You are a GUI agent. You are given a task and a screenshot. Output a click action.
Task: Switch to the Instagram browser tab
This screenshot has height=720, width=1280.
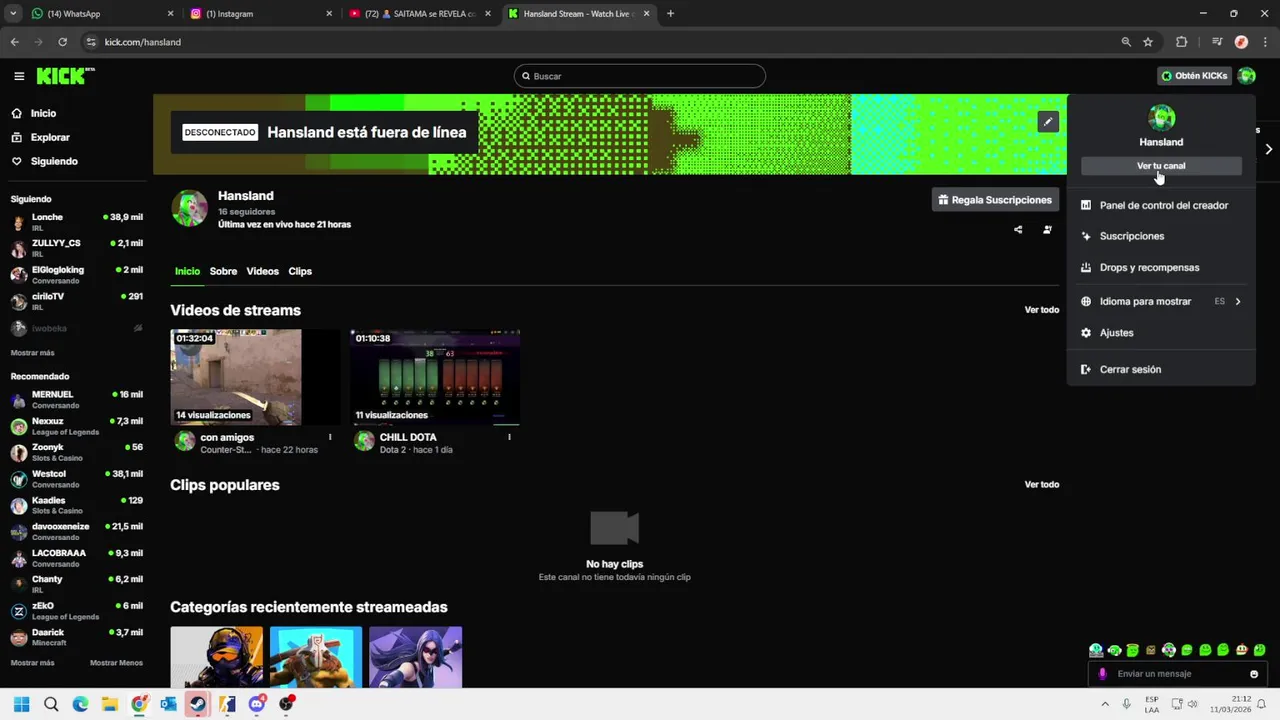click(260, 14)
